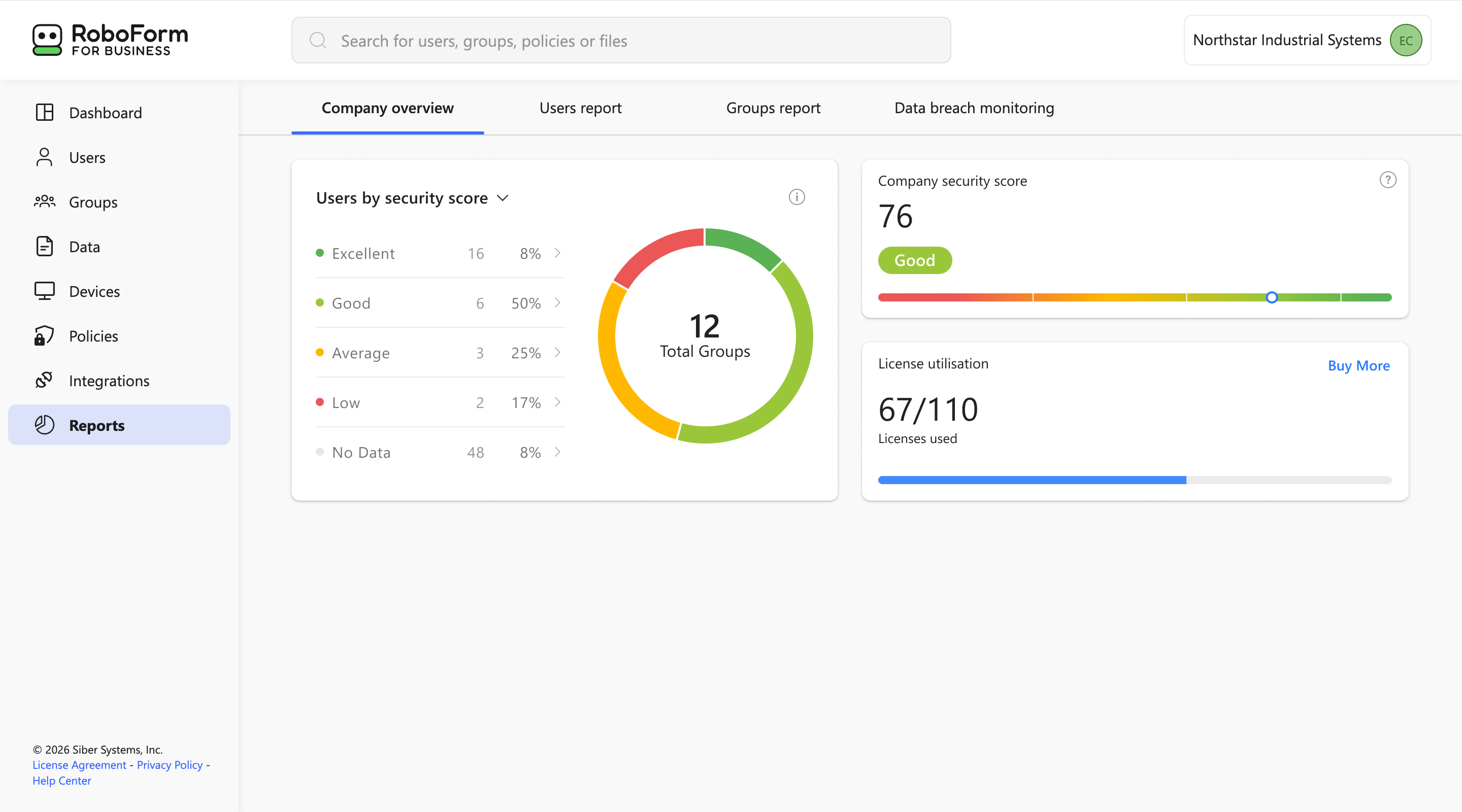Expand the Average row chevron
The image size is (1462, 812).
click(x=557, y=352)
